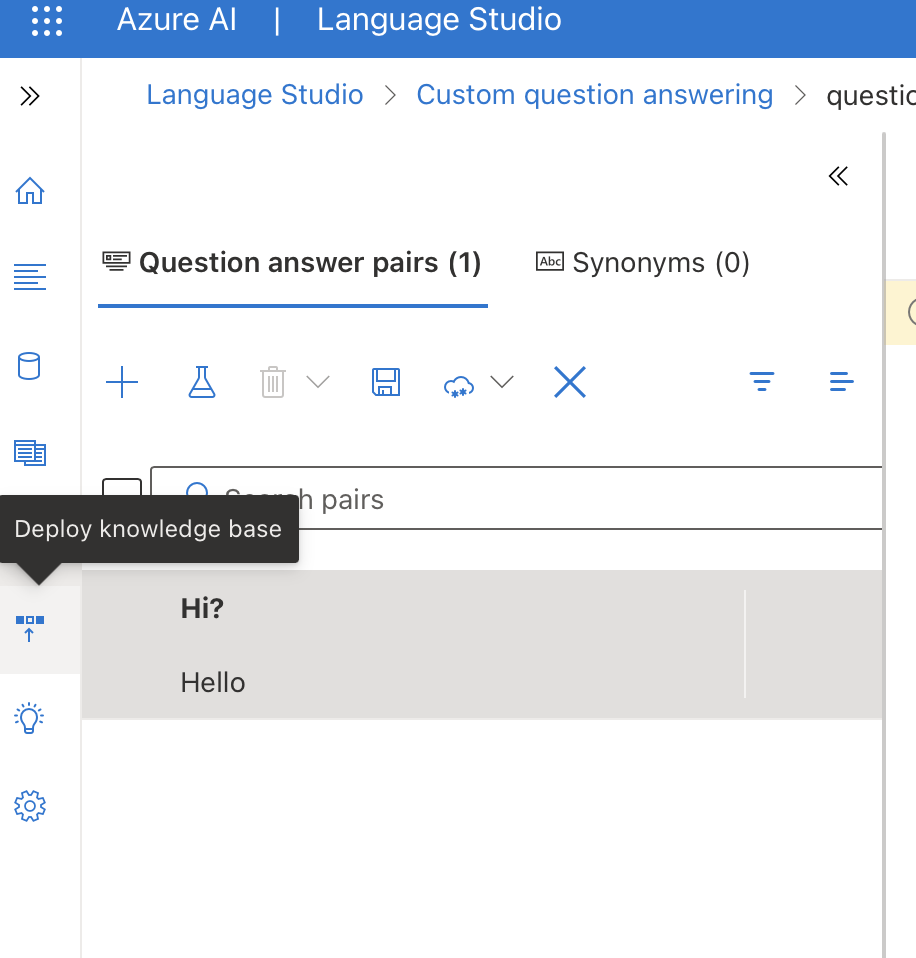Click the Search pairs input field
This screenshot has width=916, height=958.
pyautogui.click(x=516, y=498)
